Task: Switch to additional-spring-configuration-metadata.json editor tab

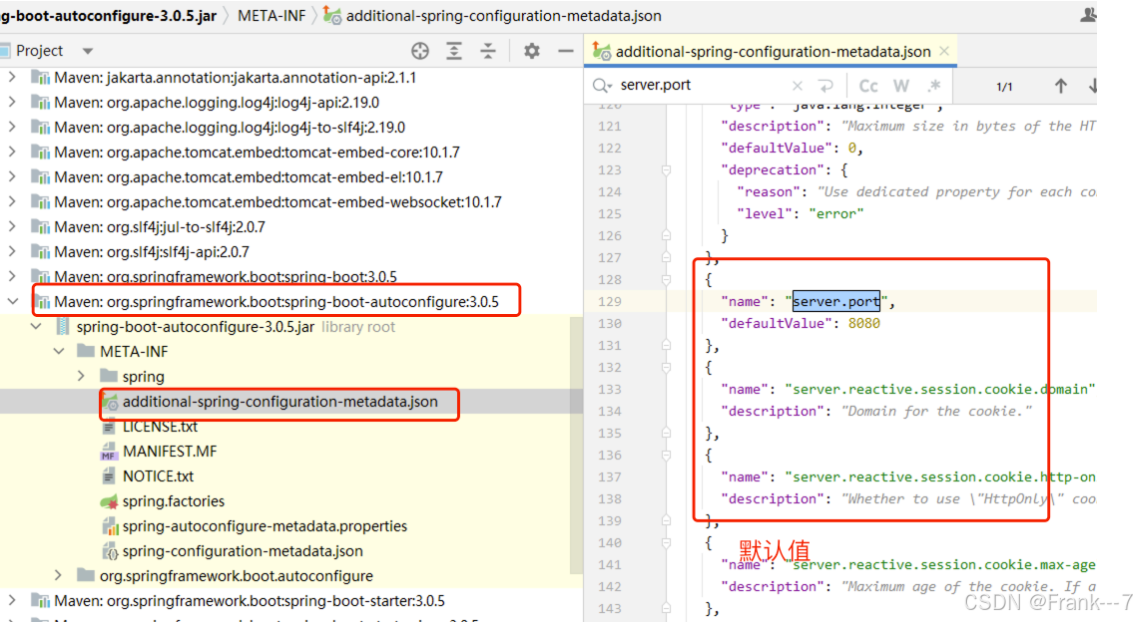Action: [x=772, y=51]
